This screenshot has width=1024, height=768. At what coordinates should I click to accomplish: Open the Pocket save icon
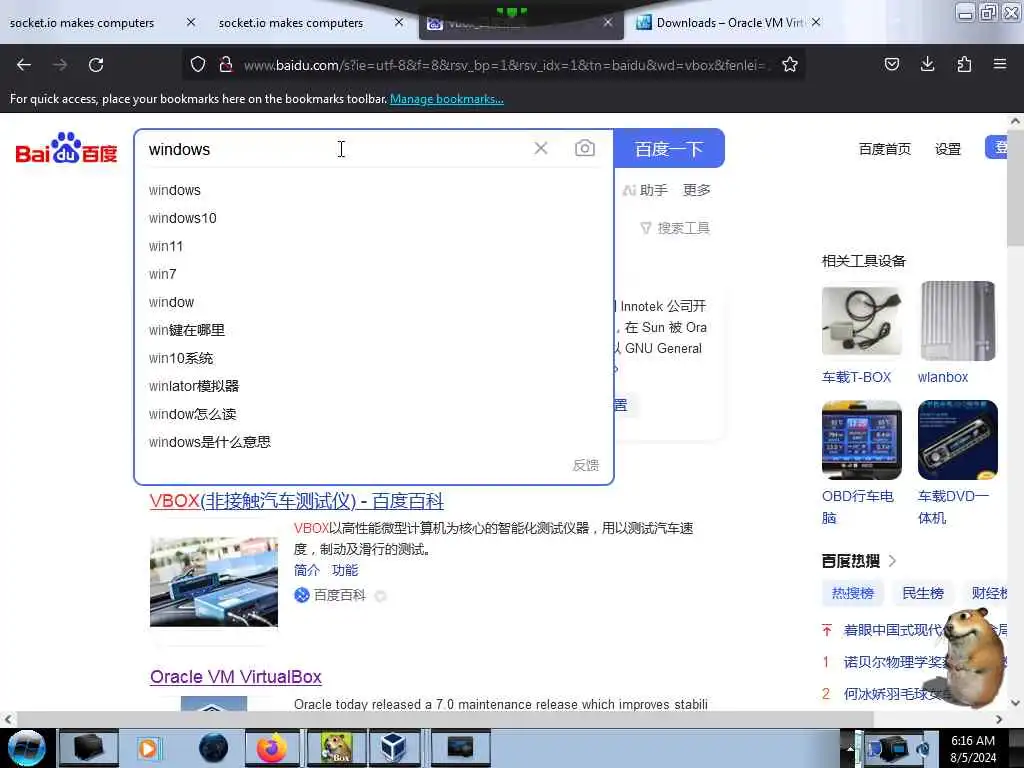(891, 64)
